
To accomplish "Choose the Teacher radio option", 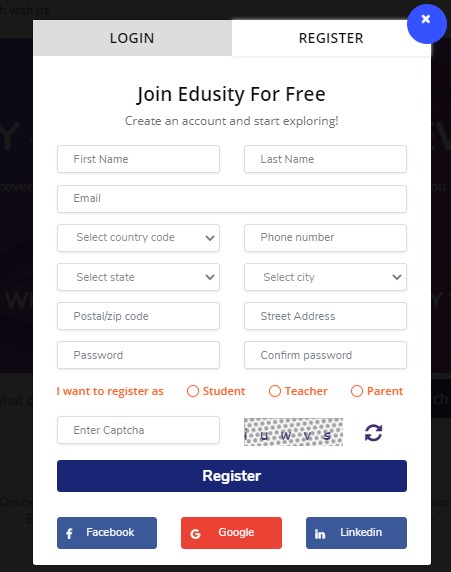I will point(275,391).
